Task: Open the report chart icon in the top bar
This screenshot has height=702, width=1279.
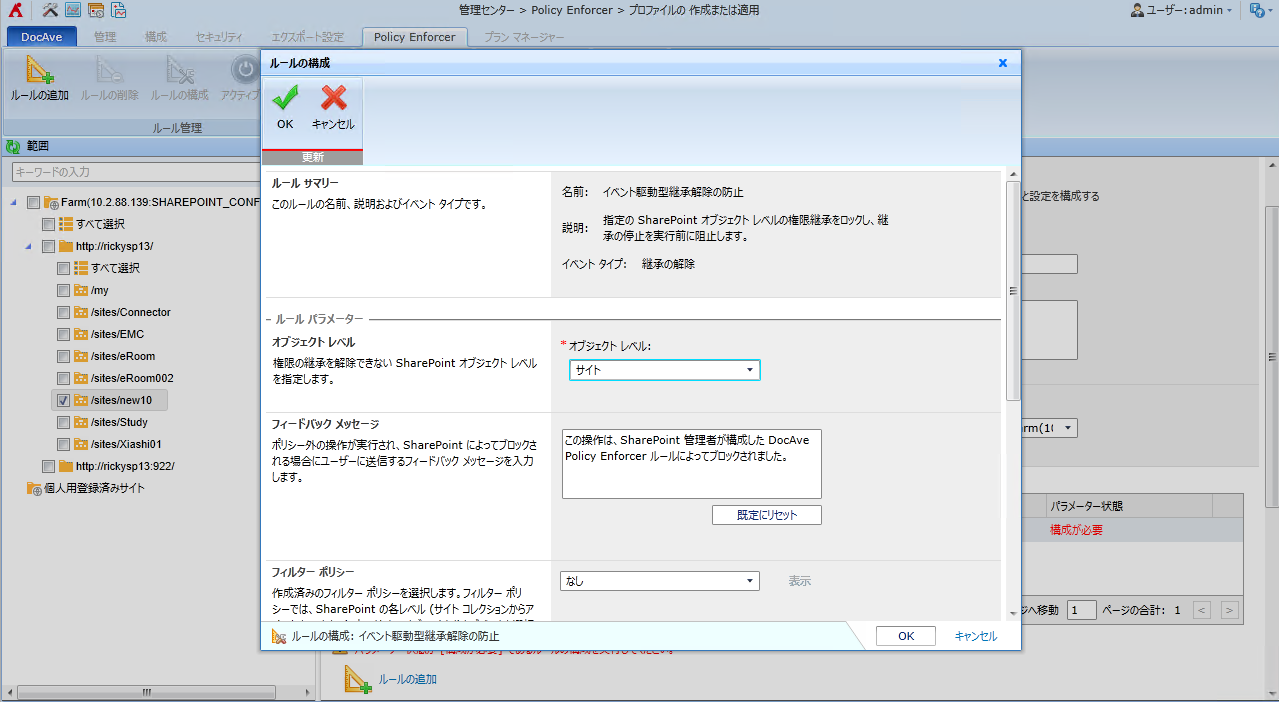Action: 118,10
